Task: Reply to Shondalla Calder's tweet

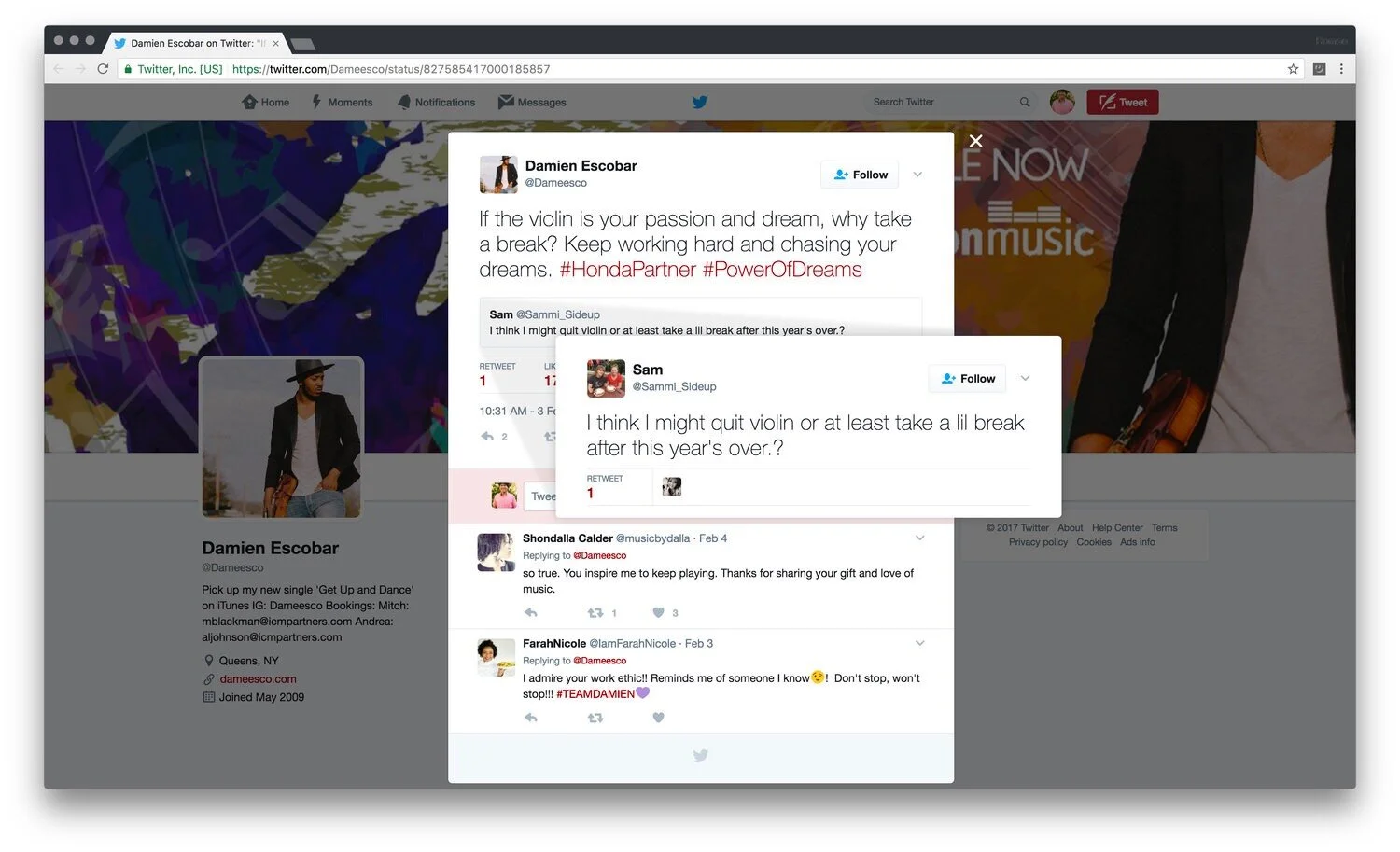Action: coord(531,612)
